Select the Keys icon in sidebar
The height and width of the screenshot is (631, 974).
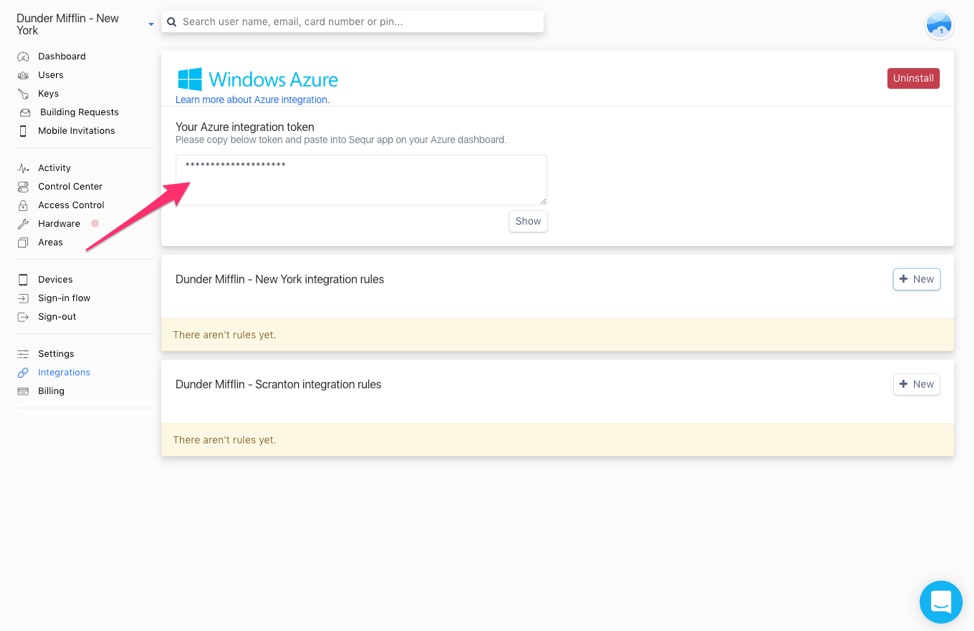(x=23, y=94)
